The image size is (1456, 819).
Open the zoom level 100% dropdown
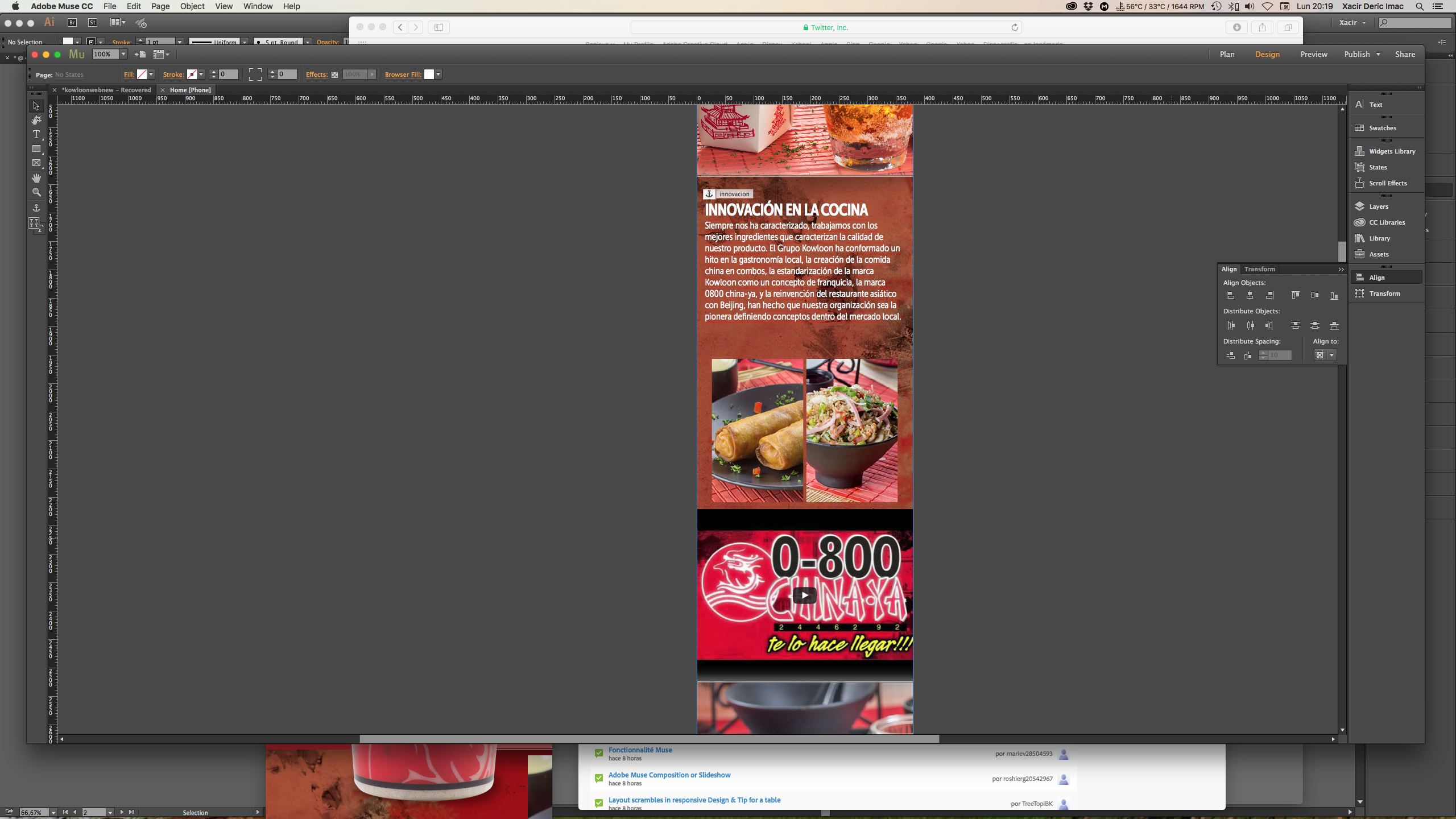123,54
